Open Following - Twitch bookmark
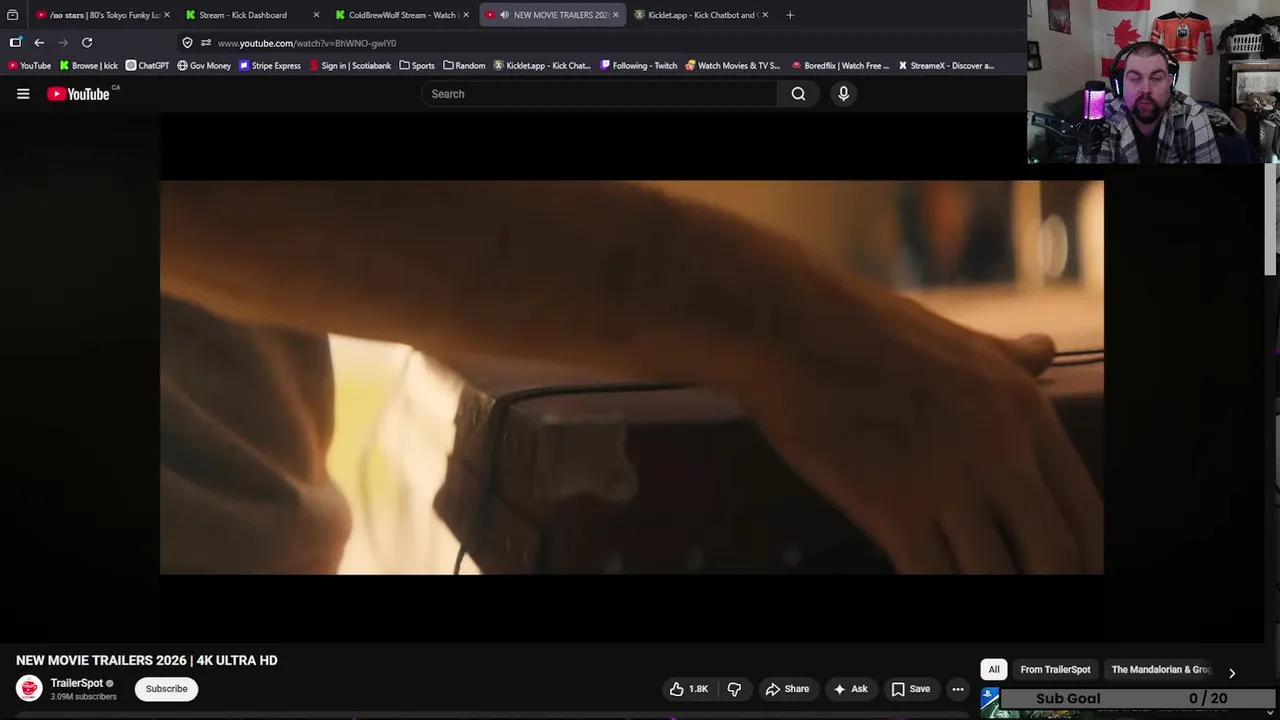Viewport: 1280px width, 720px height. coord(639,66)
